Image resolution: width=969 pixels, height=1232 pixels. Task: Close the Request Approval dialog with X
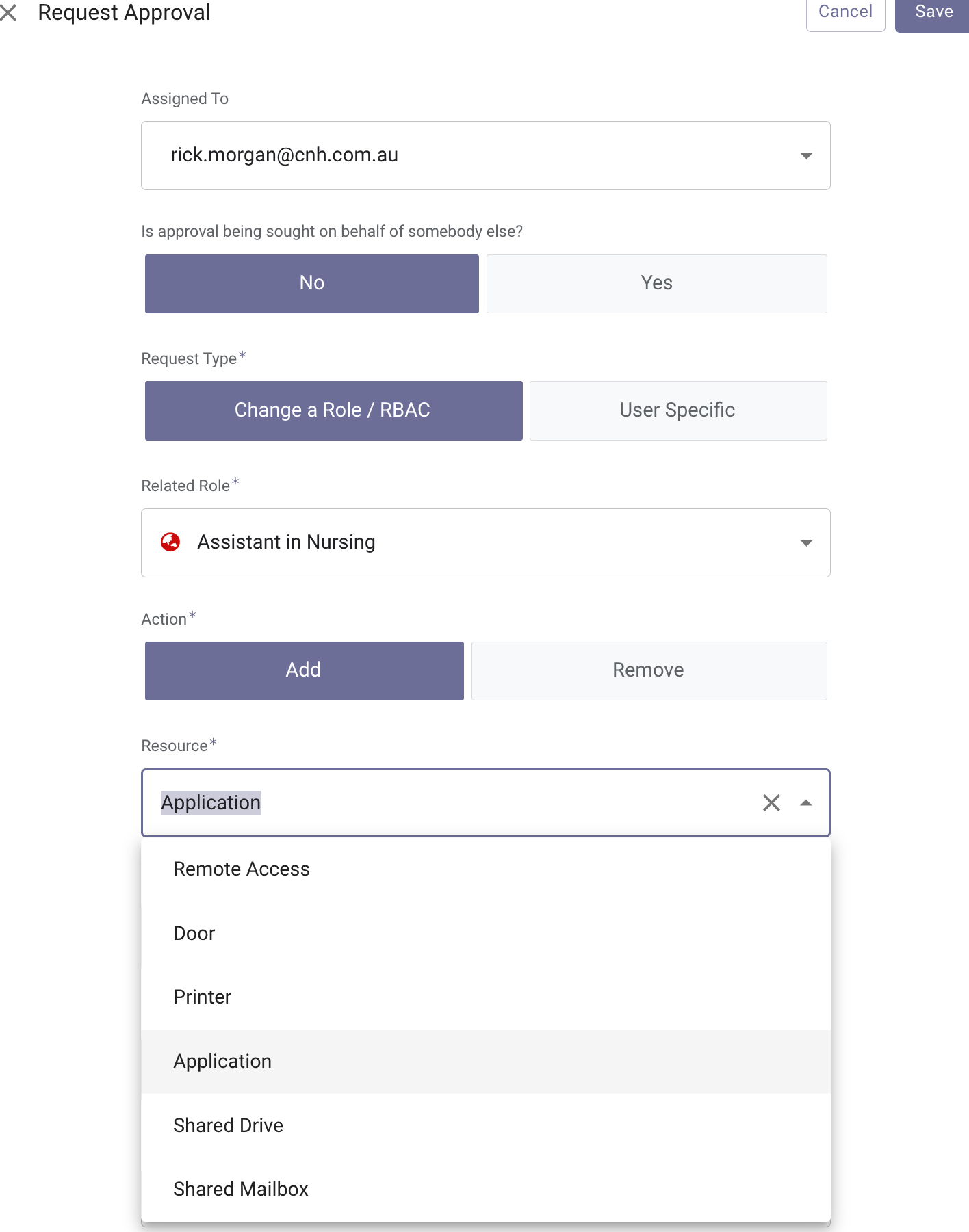pos(9,12)
